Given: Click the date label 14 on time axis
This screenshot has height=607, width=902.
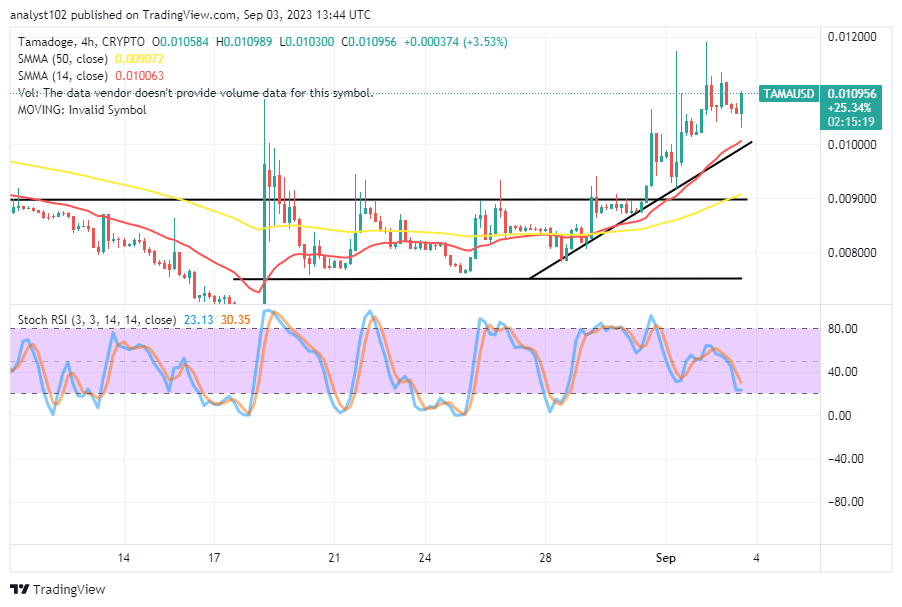Looking at the screenshot, I should 123,558.
